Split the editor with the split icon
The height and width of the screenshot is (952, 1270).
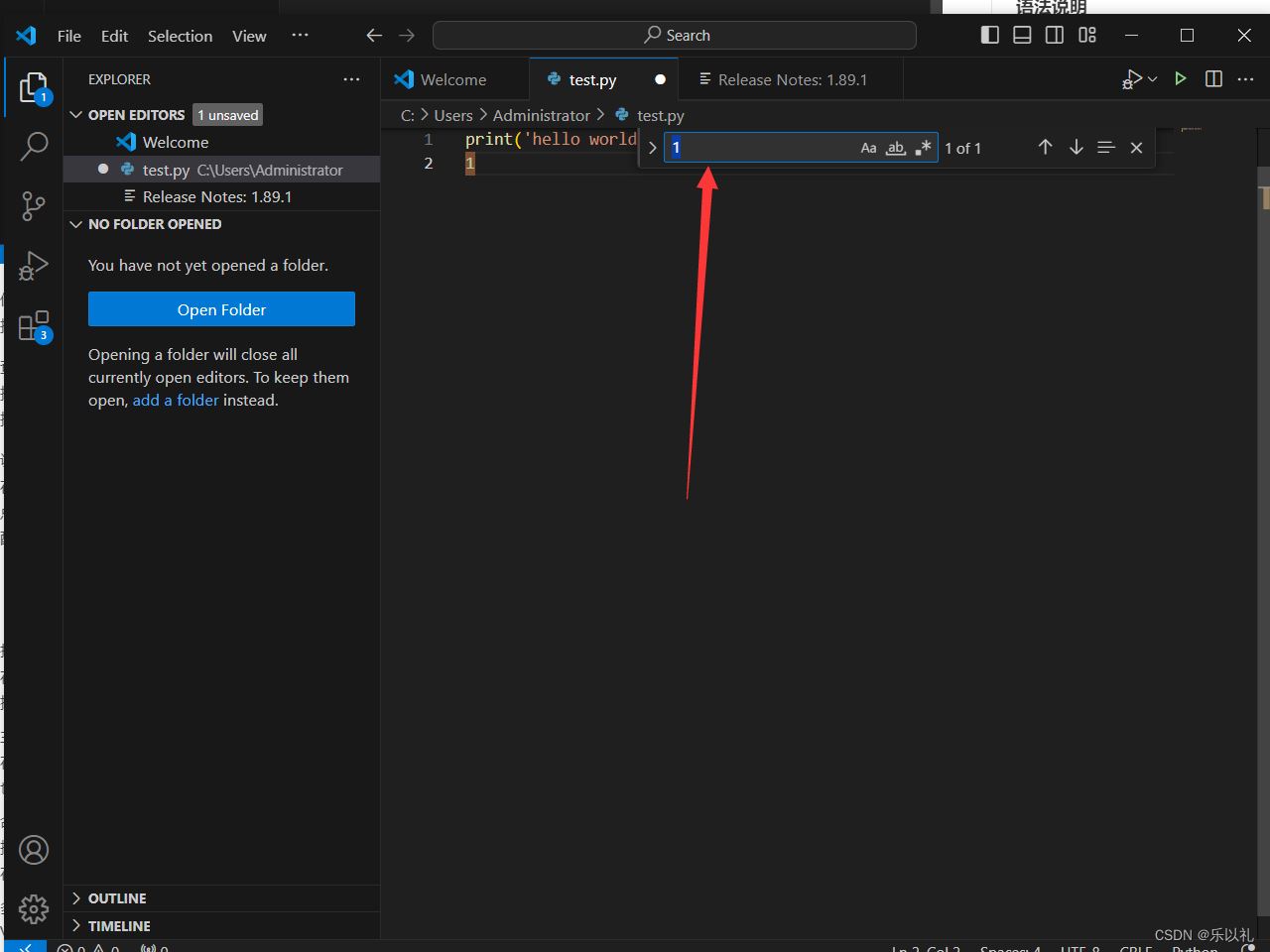(x=1212, y=78)
